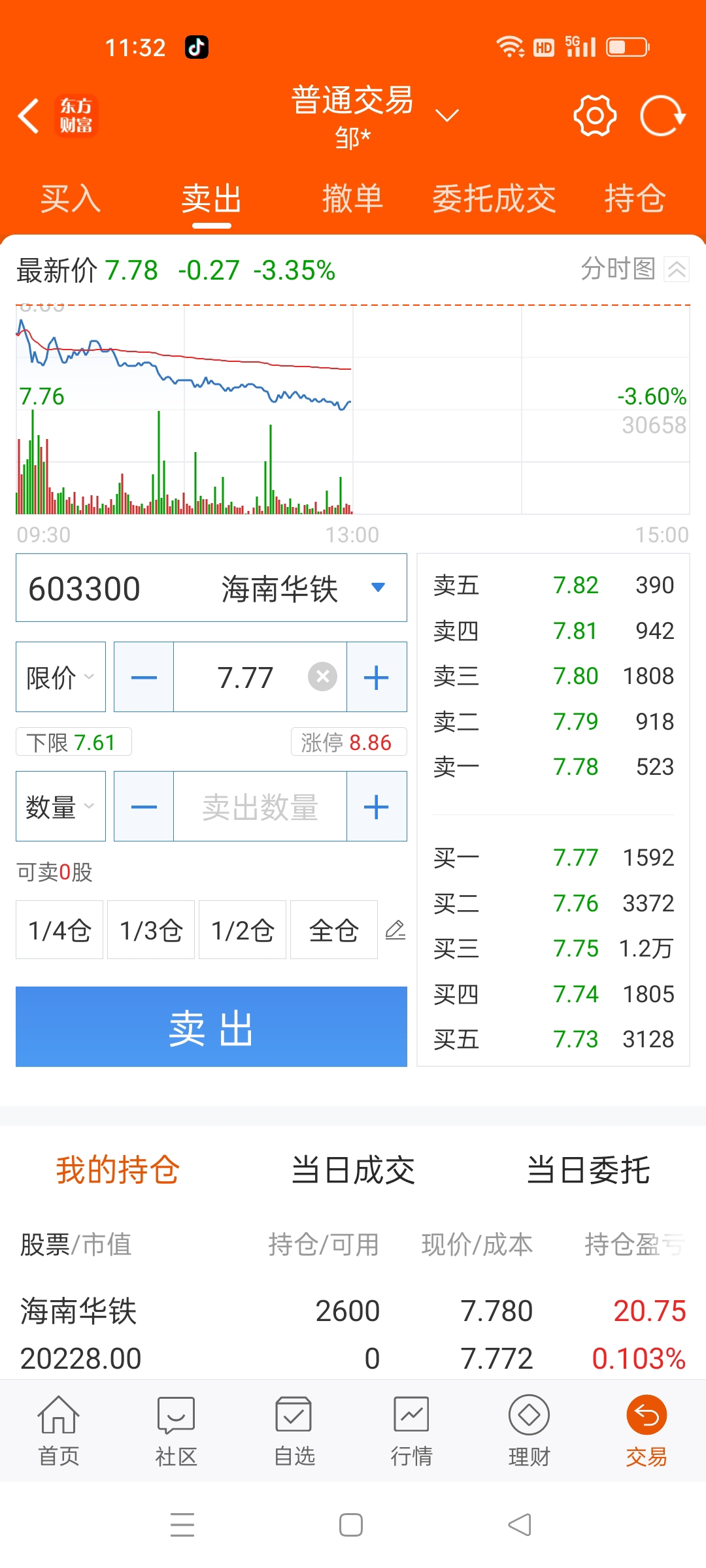Select 卖四 price 7.81 row
The width and height of the screenshot is (706, 1568).
tap(553, 630)
